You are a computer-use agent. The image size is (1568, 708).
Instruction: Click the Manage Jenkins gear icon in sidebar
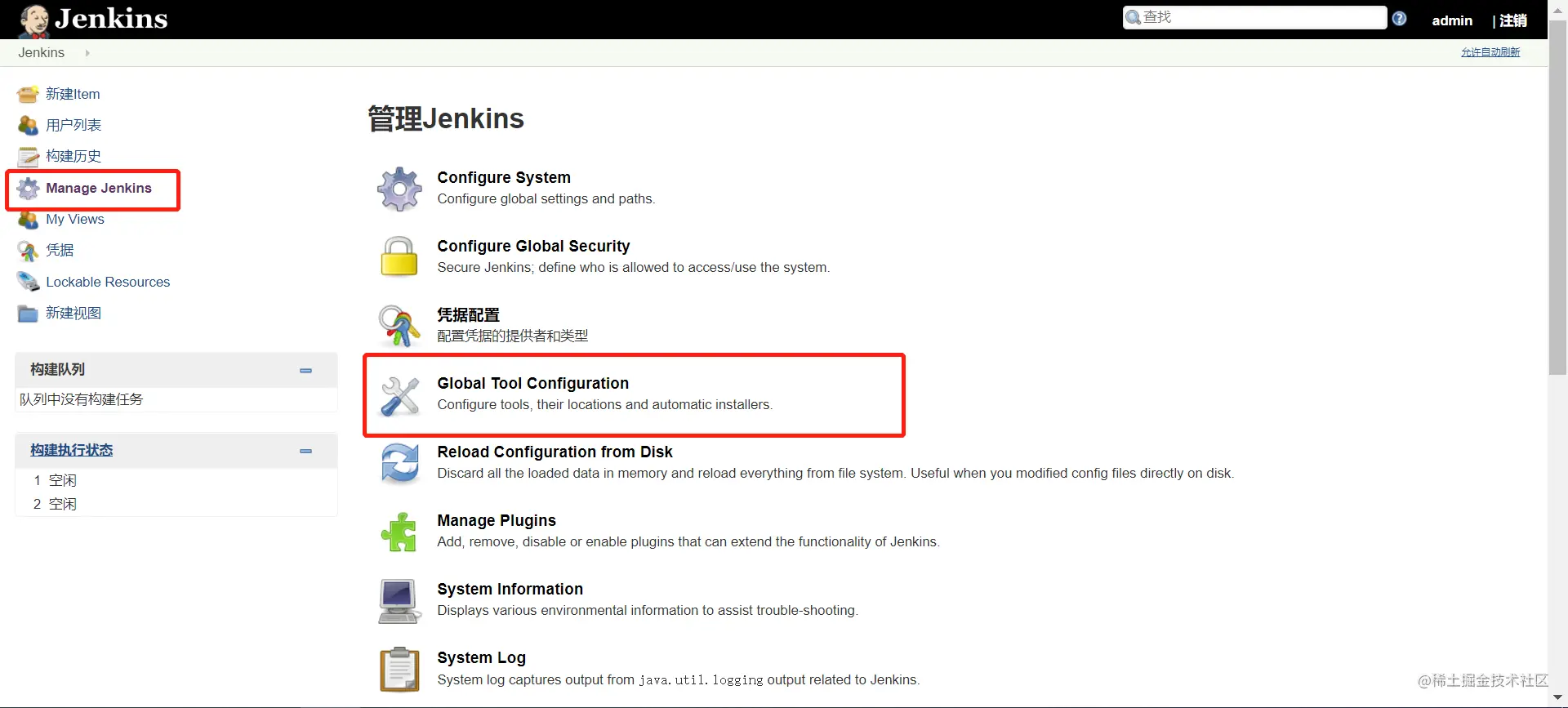[28, 189]
